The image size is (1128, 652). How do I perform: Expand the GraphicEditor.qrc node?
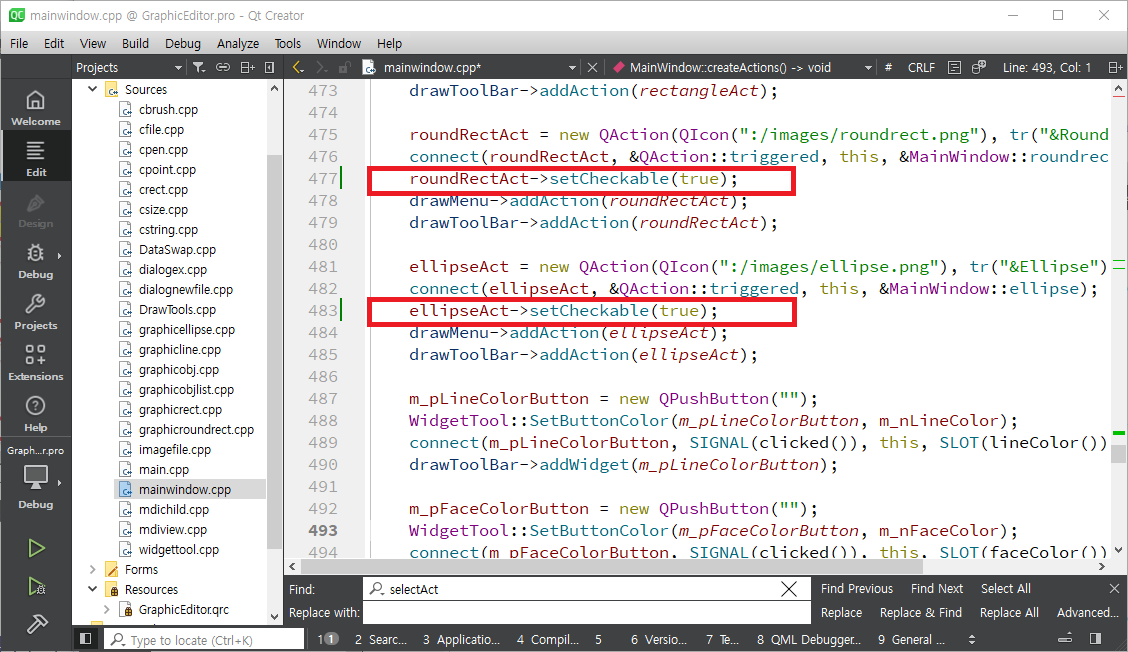coord(106,610)
